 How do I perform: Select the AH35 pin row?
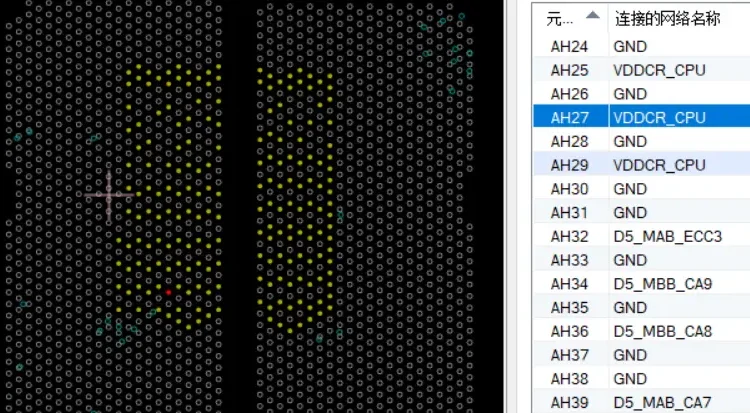[641, 307]
